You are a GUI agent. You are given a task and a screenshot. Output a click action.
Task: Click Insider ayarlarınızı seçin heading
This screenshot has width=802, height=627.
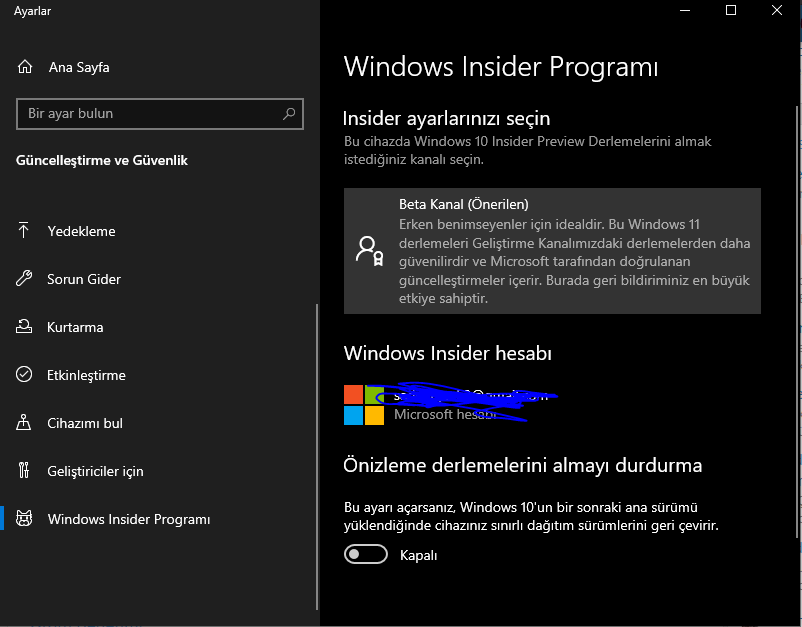tap(447, 119)
